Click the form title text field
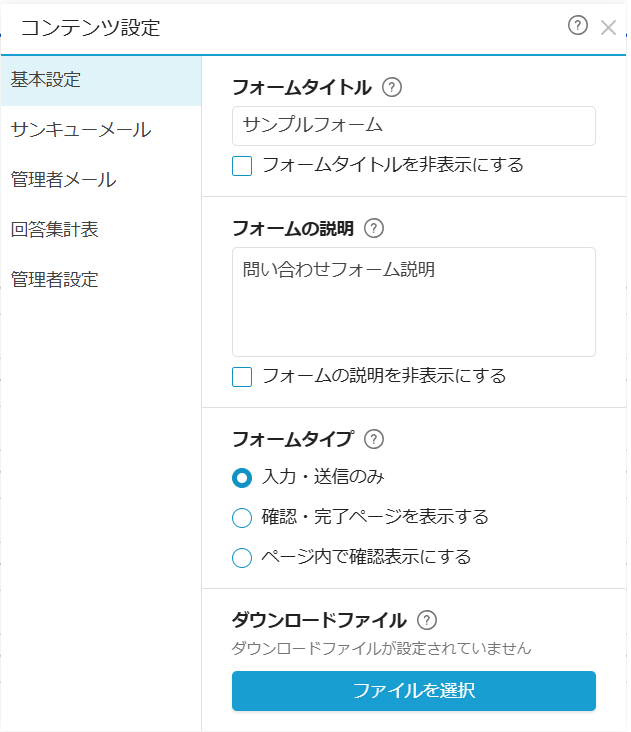Image resolution: width=631 pixels, height=732 pixels. pos(413,126)
